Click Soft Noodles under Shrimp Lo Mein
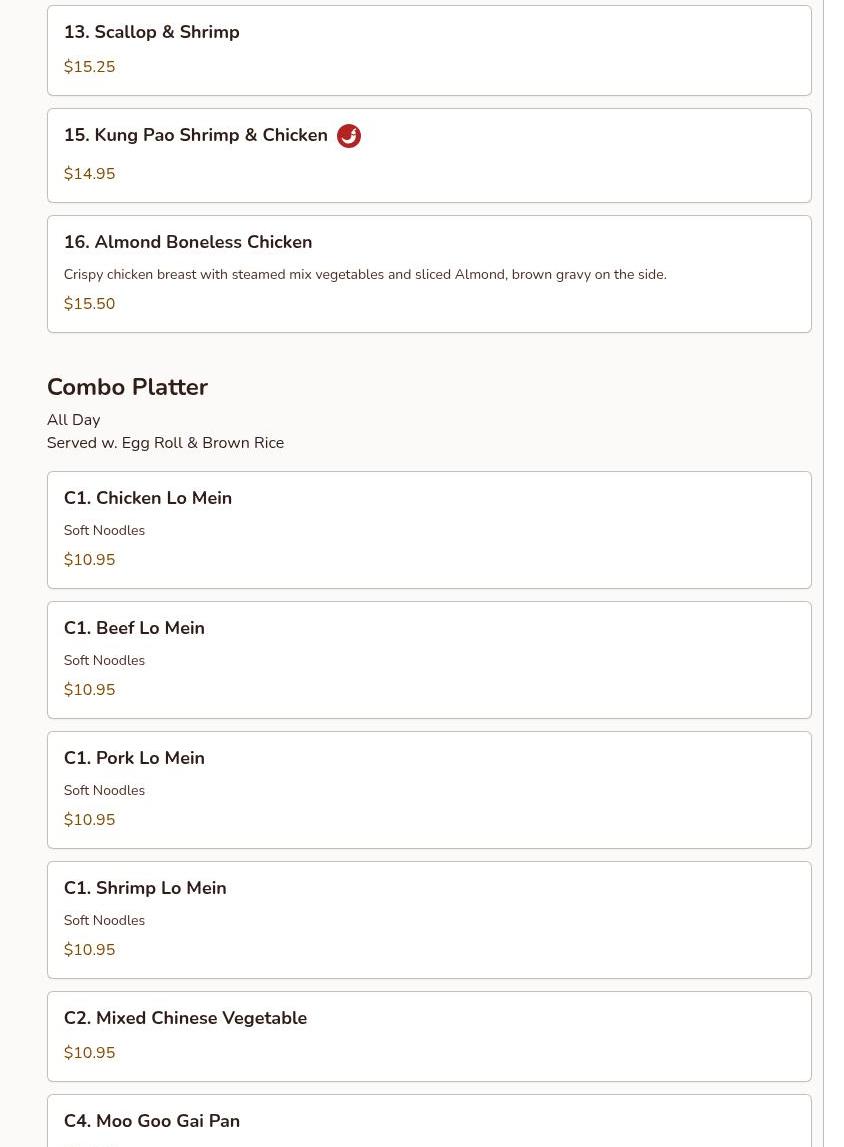The width and height of the screenshot is (844, 1147). tap(104, 920)
